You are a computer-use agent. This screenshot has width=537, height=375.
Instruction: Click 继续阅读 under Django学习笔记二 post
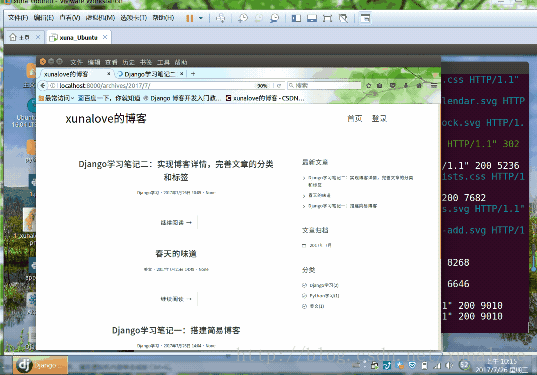[176, 223]
